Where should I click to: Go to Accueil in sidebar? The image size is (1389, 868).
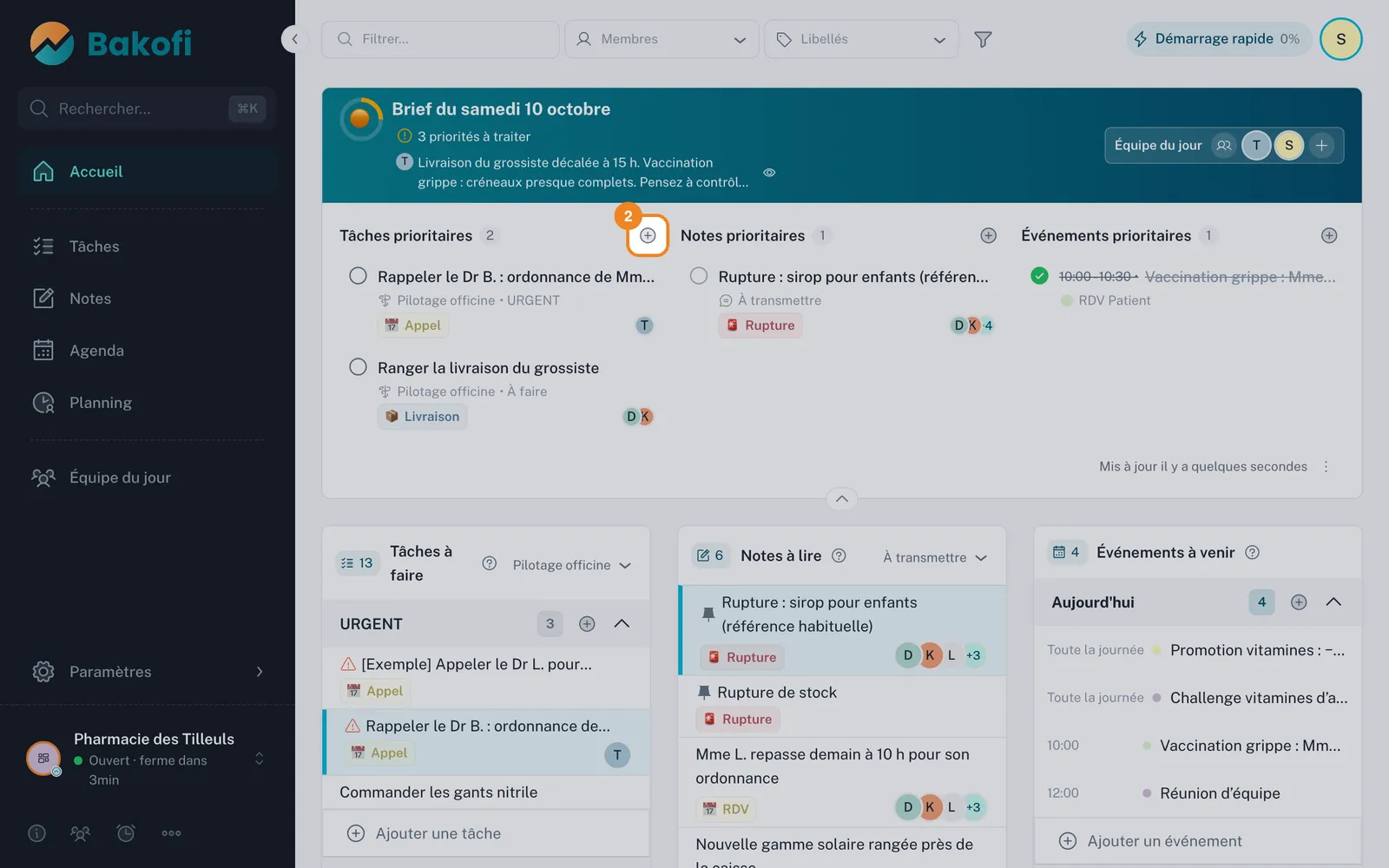(148, 172)
